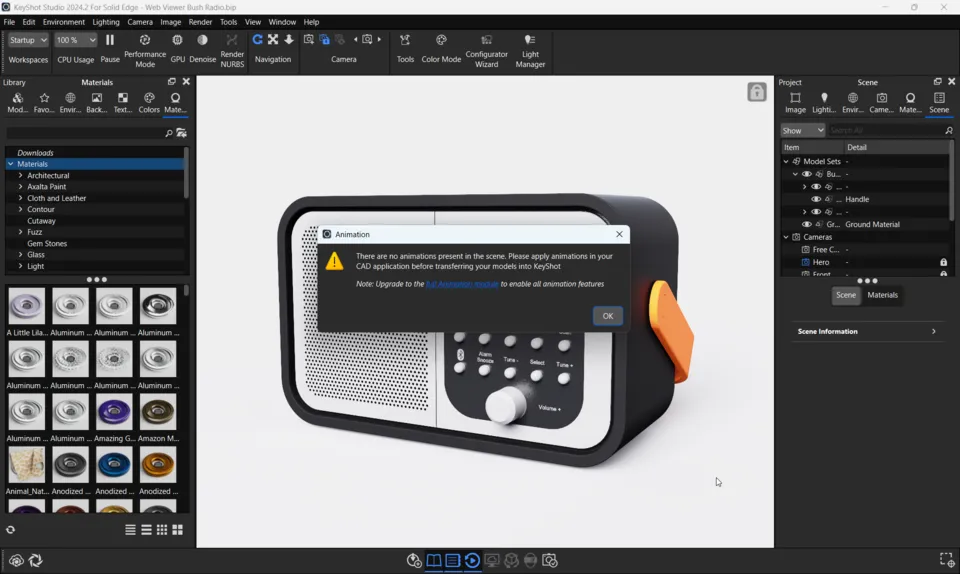This screenshot has height=574, width=960.
Task: Select the Dolly navigation icon
Action: coord(289,39)
